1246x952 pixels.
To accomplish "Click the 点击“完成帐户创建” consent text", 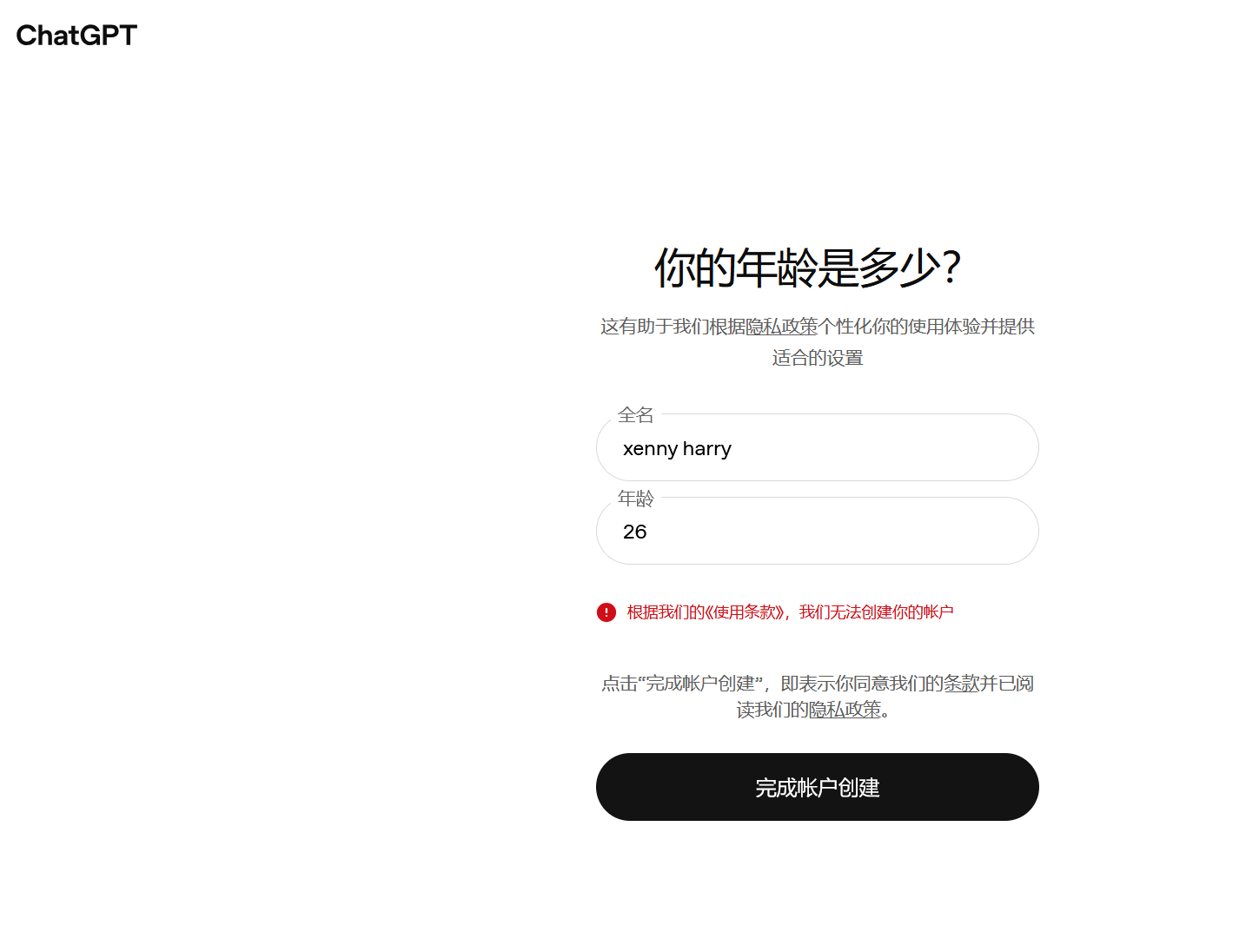I will [682, 684].
